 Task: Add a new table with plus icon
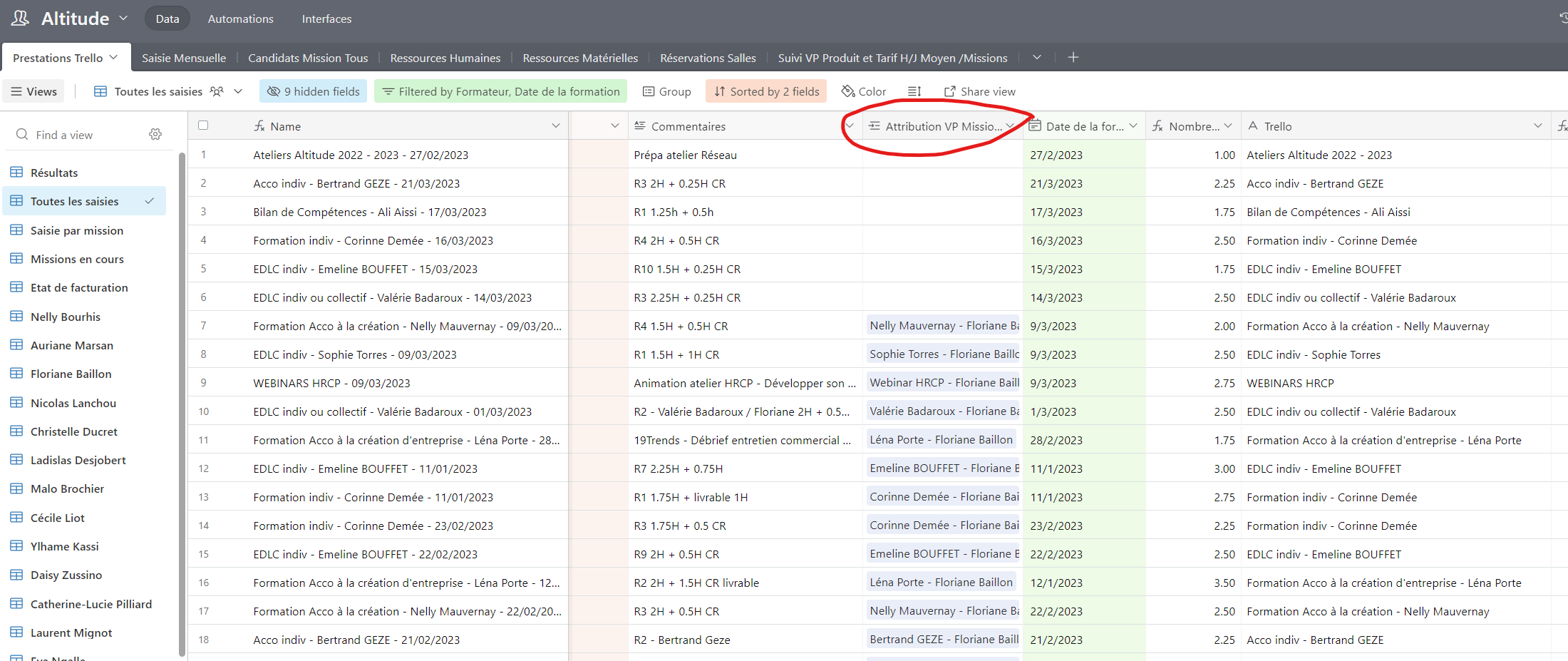[1073, 57]
